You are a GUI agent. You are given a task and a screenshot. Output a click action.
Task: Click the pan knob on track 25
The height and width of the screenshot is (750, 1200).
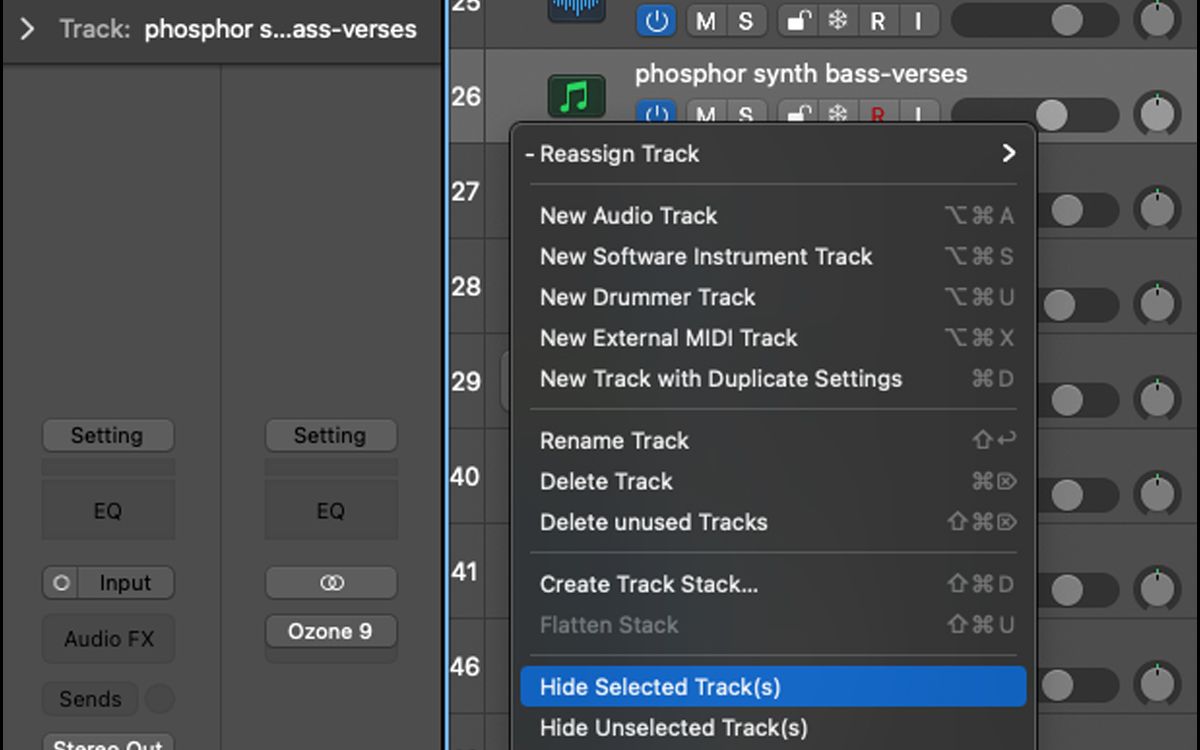[x=1158, y=18]
